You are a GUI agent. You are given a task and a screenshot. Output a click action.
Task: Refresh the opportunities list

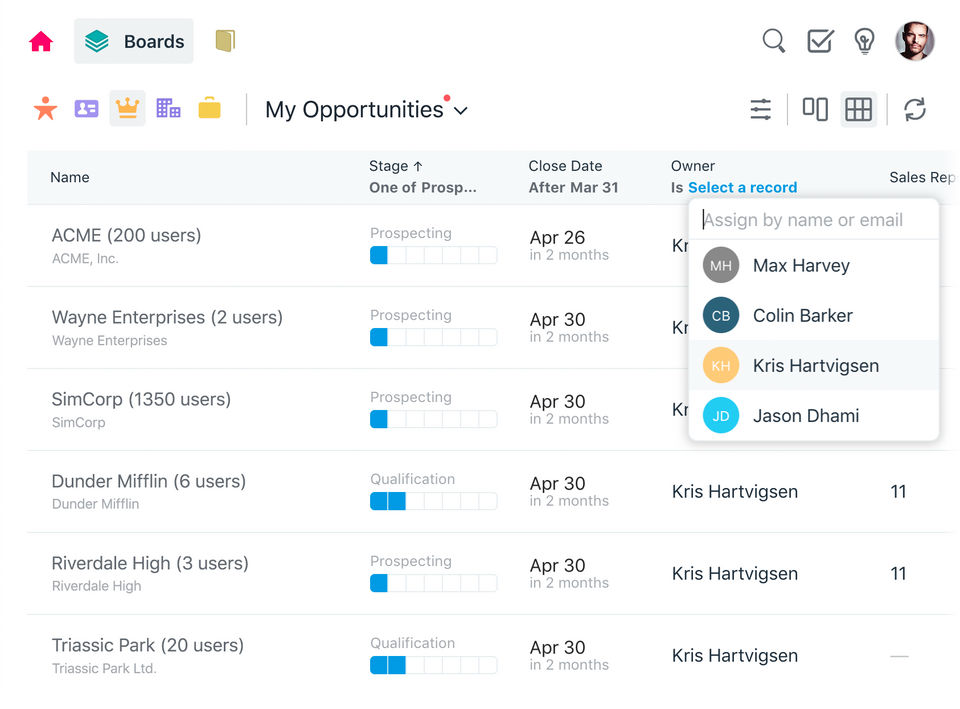tap(915, 110)
